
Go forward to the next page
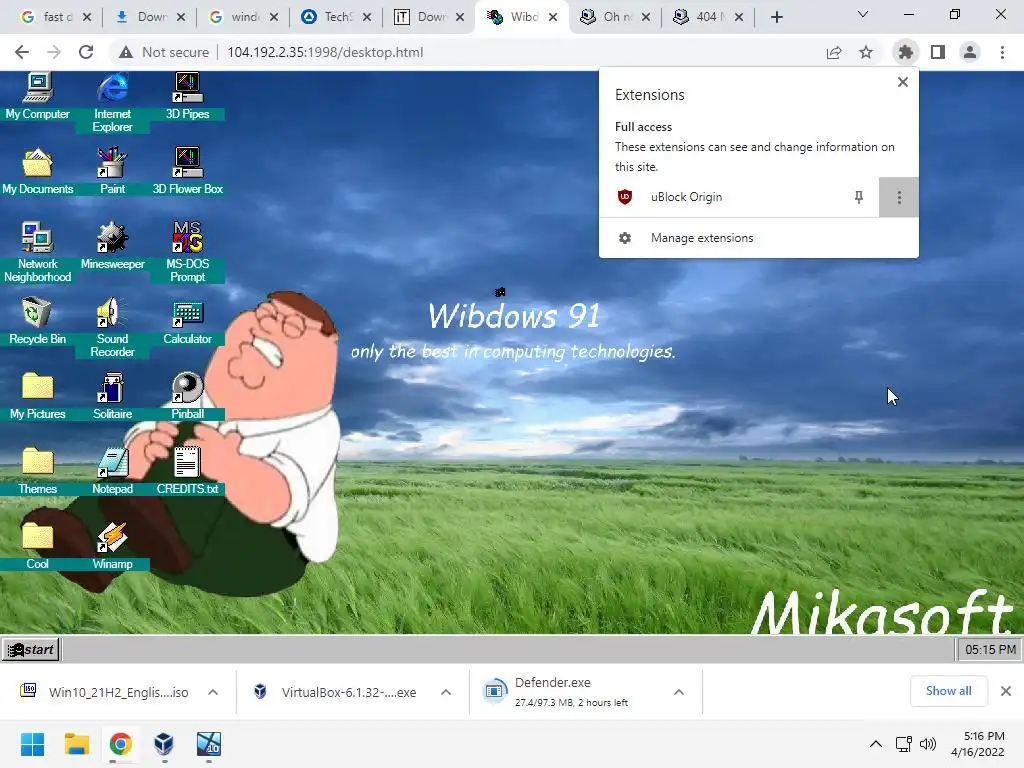[54, 52]
